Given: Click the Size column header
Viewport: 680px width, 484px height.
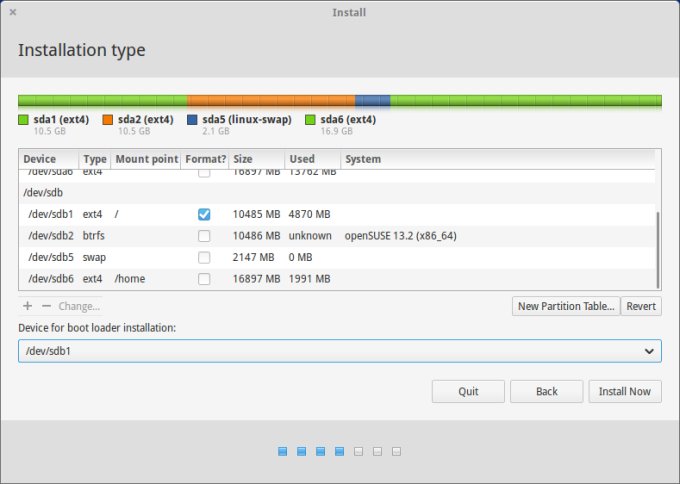Looking at the screenshot, I should click(x=243, y=159).
